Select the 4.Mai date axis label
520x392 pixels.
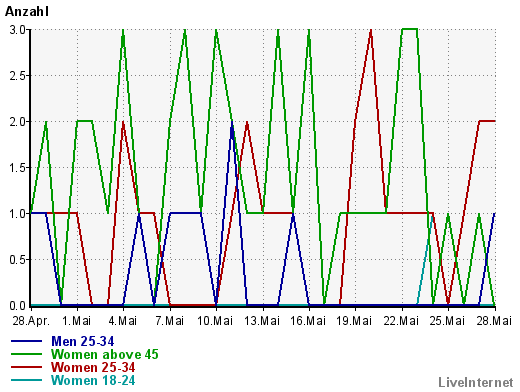123,321
